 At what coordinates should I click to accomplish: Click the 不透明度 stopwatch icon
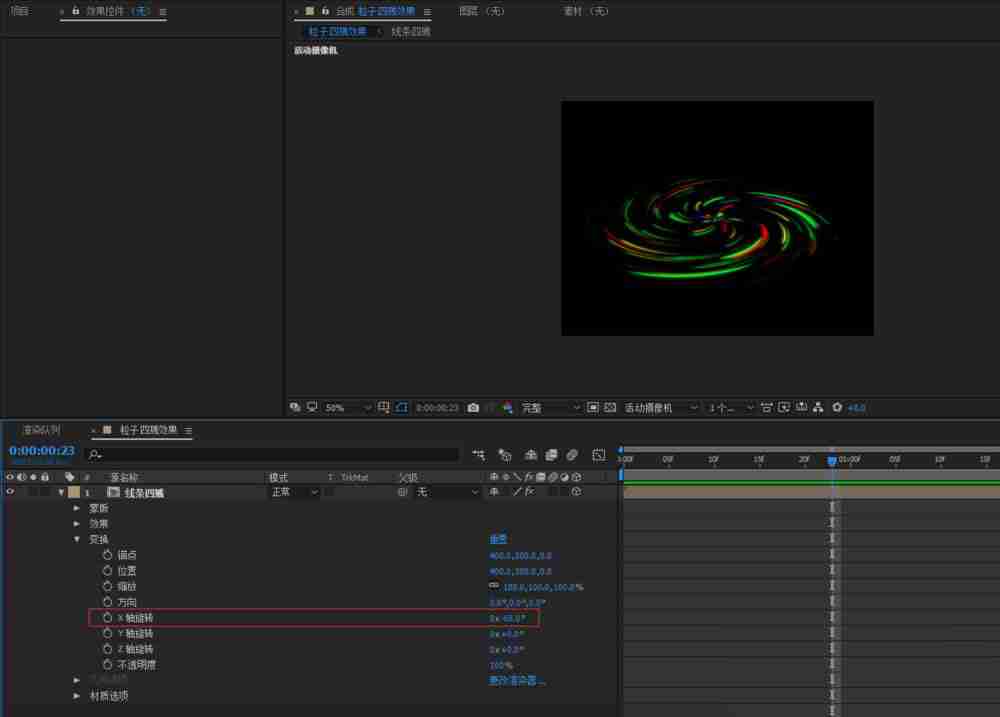[108, 665]
